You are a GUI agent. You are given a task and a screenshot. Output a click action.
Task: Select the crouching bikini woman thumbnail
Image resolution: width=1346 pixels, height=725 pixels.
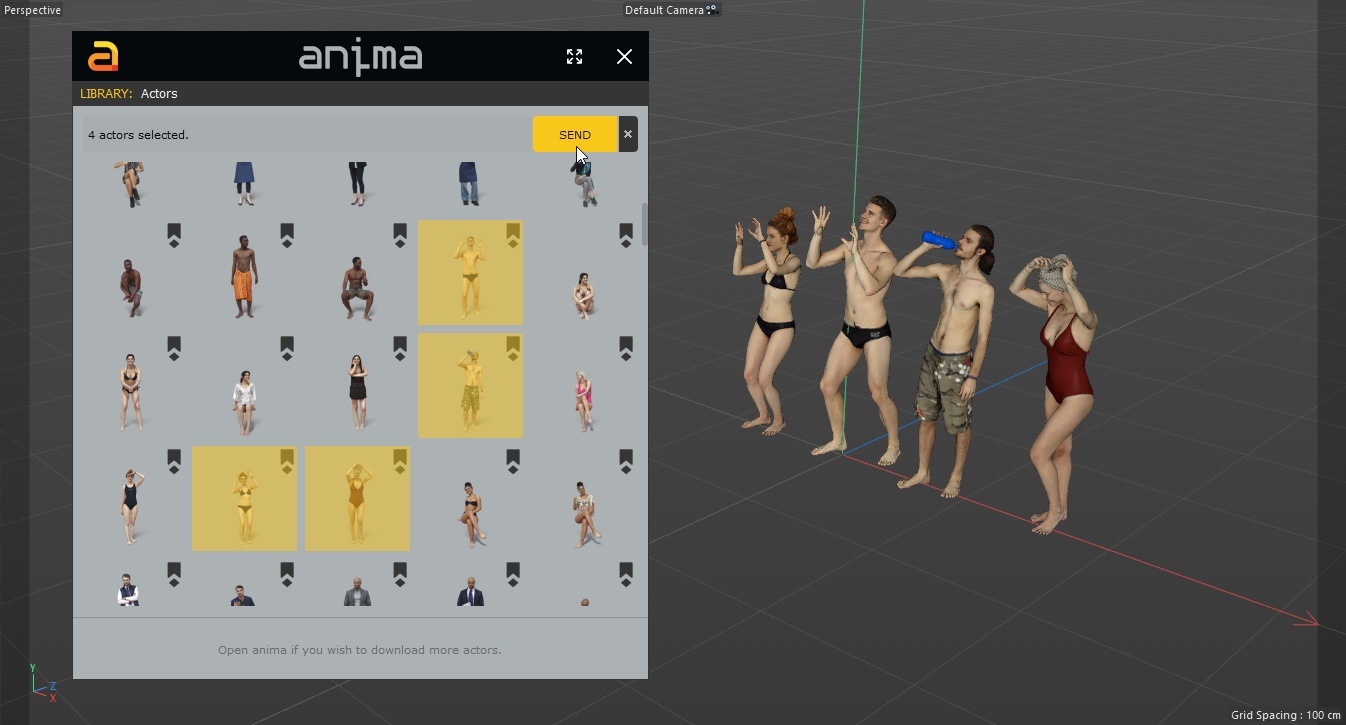click(x=584, y=295)
